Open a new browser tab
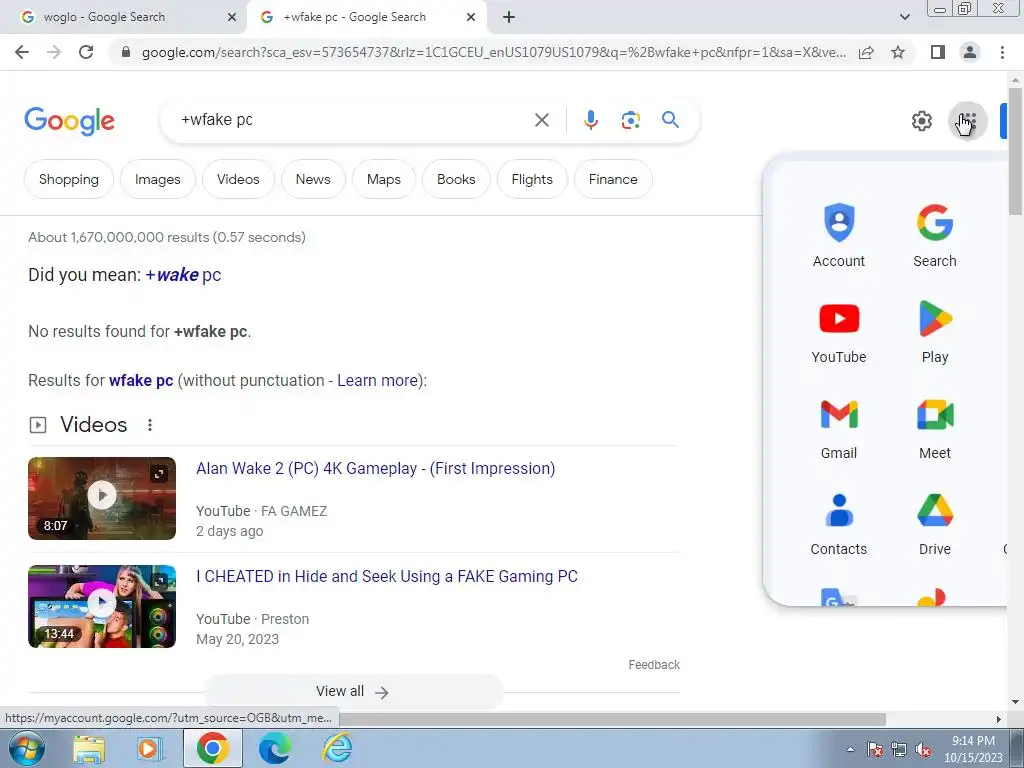 (509, 17)
